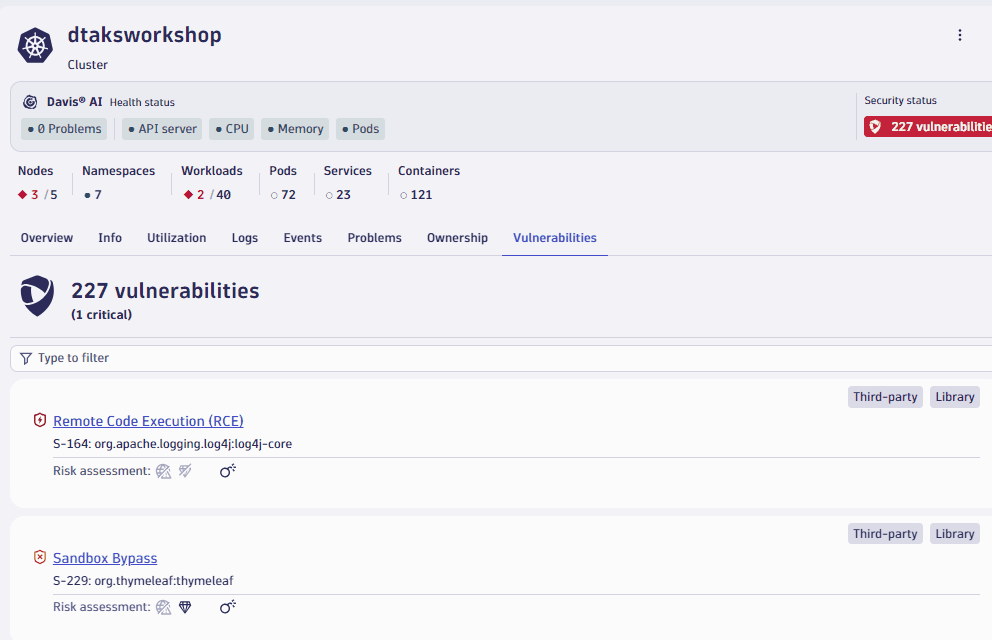This screenshot has height=640, width=992.
Task: Click the Davis AI logo icon
Action: [30, 102]
